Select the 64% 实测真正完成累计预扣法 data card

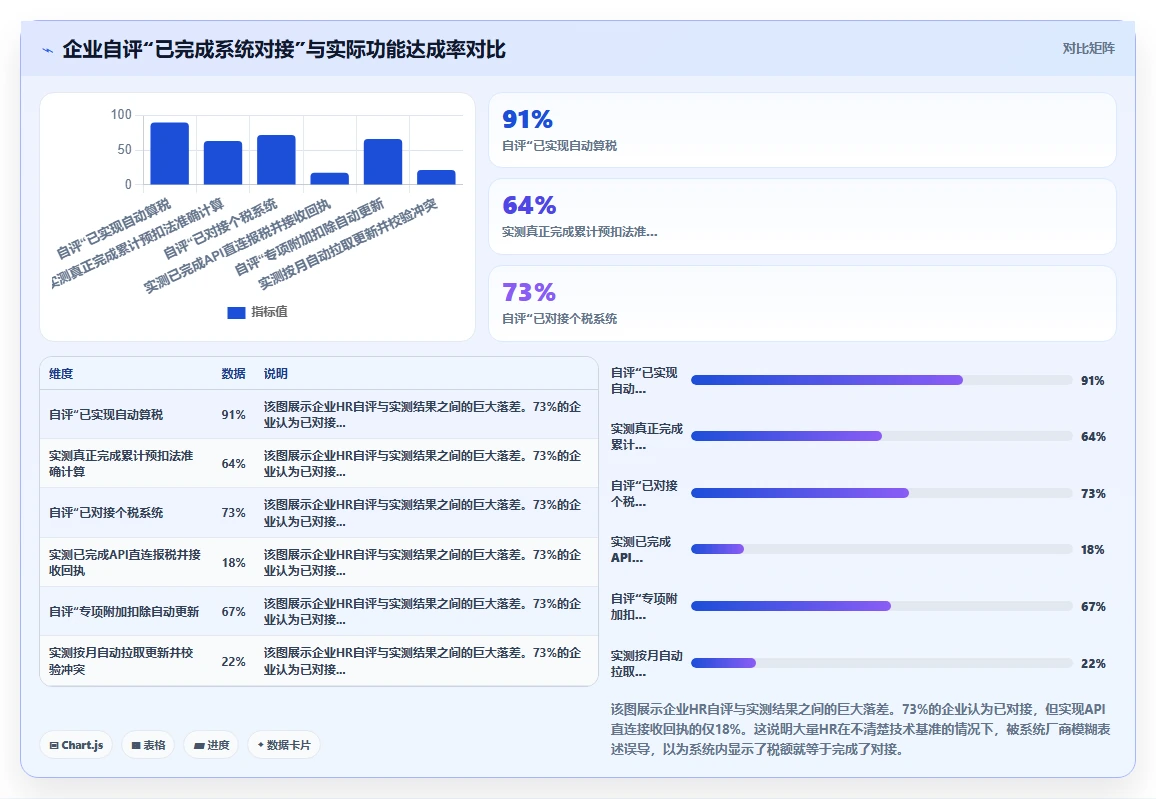[802, 217]
